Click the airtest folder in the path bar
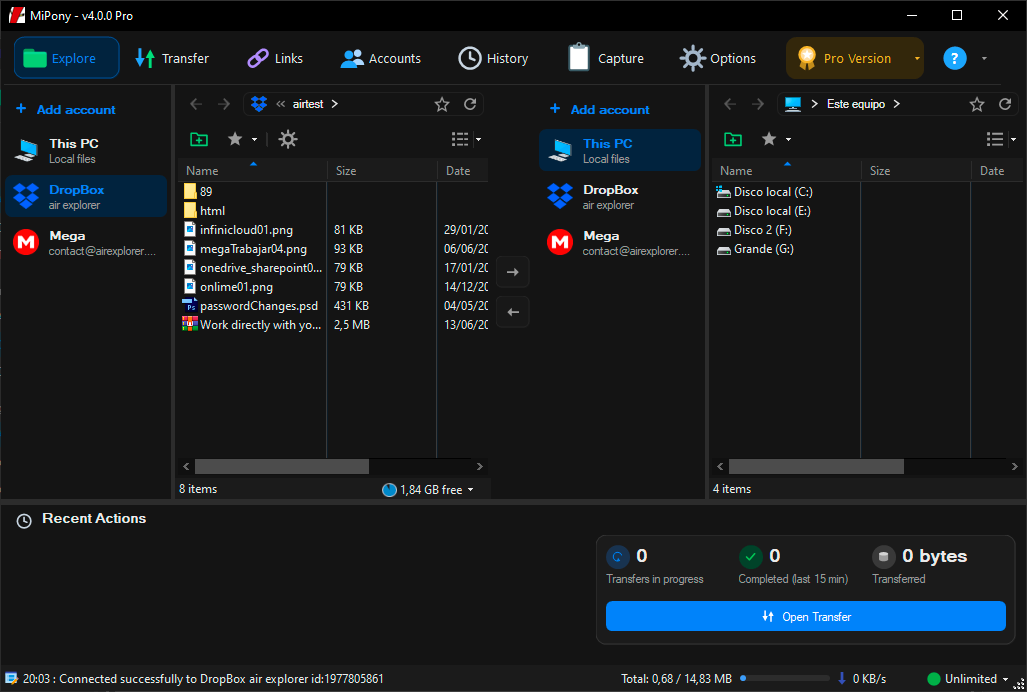 [x=308, y=103]
